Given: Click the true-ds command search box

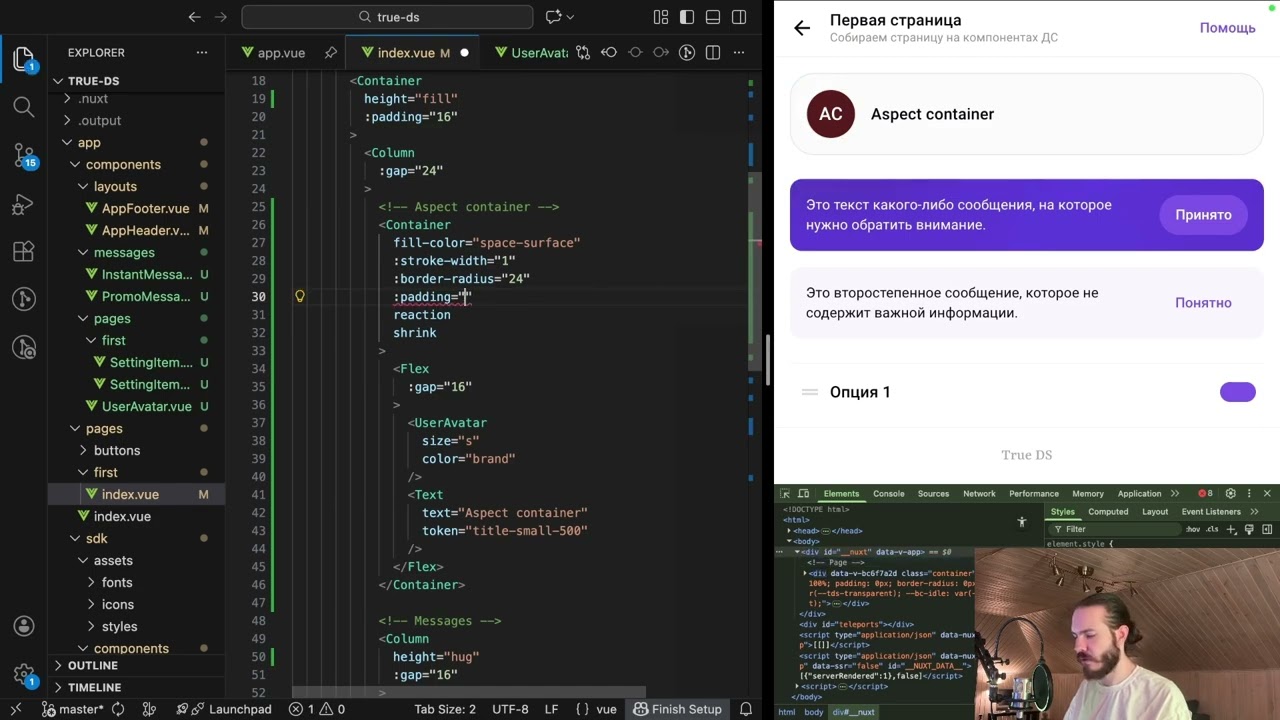Looking at the screenshot, I should click(387, 17).
